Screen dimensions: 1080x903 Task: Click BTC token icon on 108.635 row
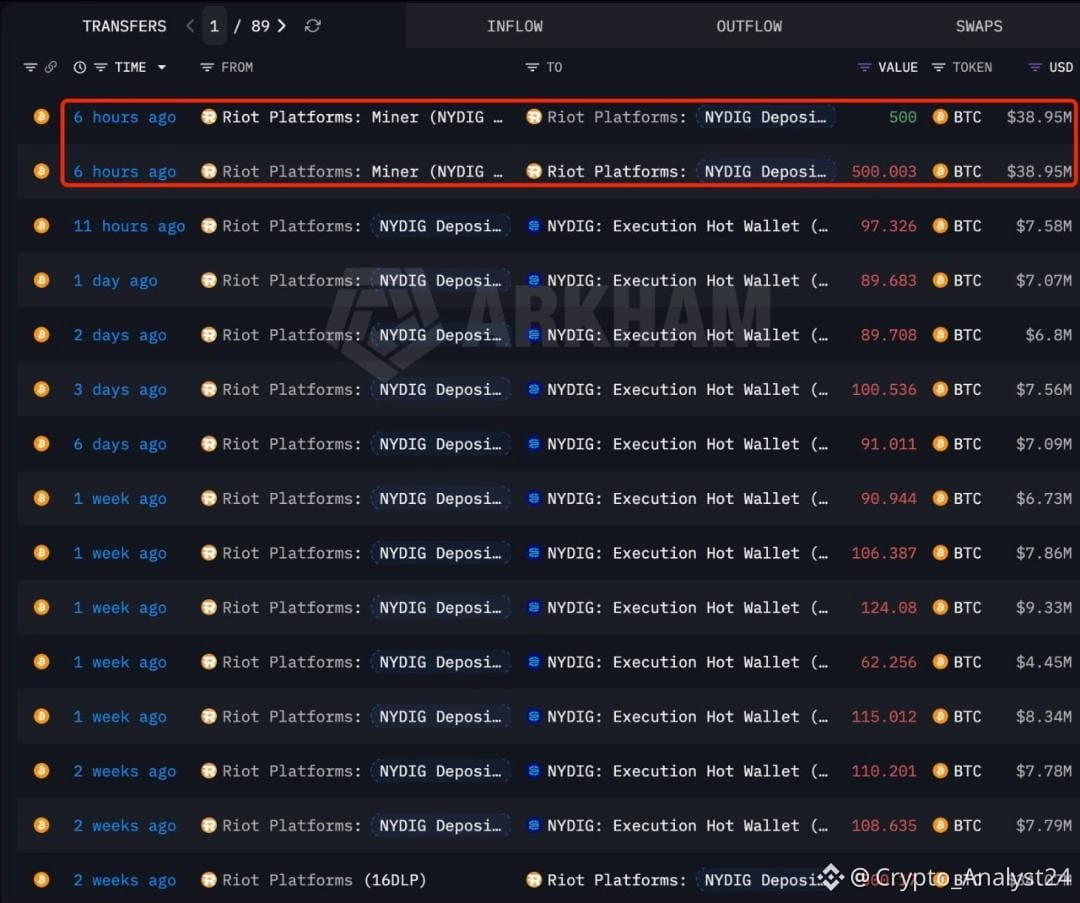[x=940, y=825]
